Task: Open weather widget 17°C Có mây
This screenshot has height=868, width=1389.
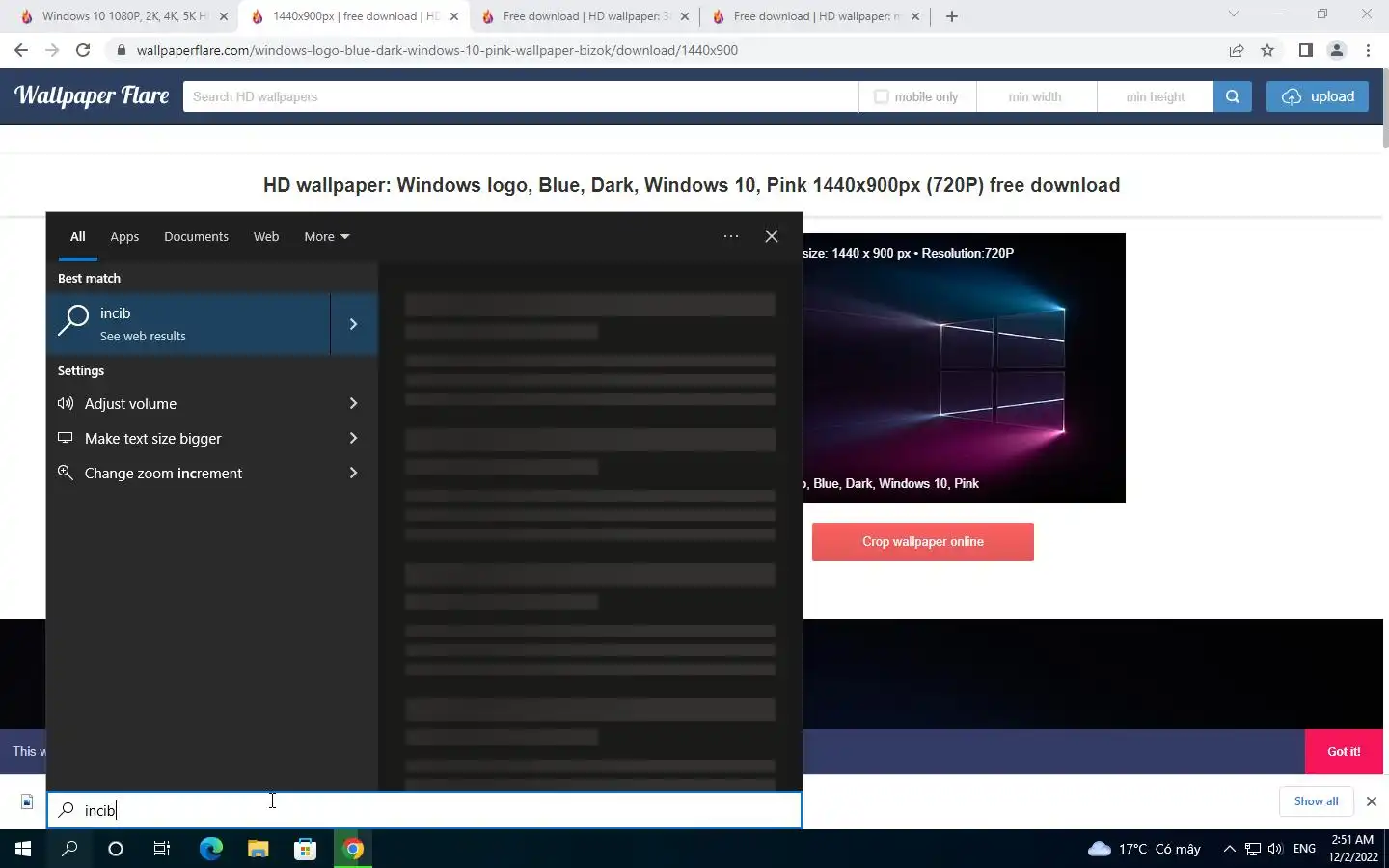Action: pyautogui.click(x=1145, y=849)
